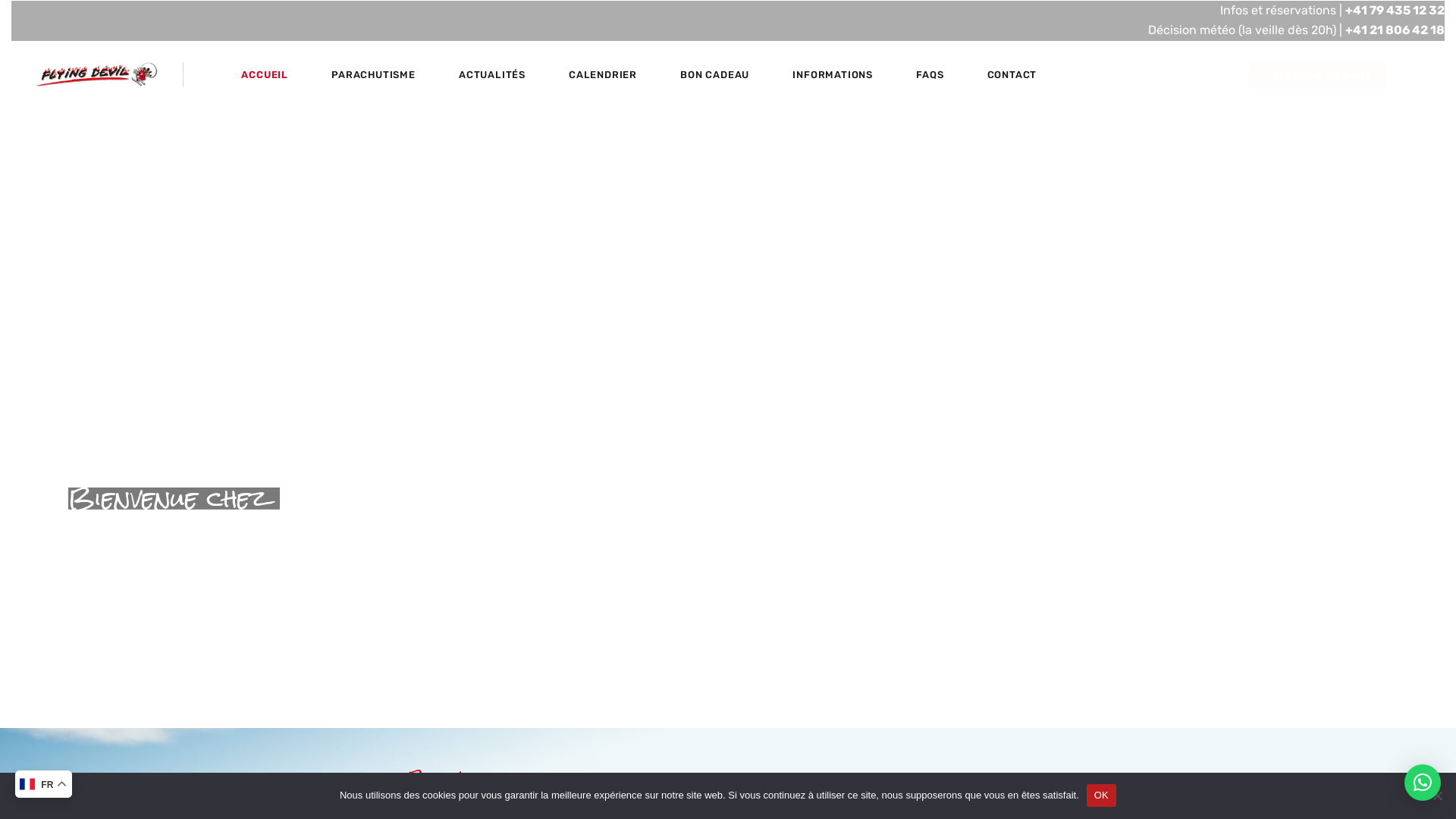Click the FR language label

click(47, 785)
